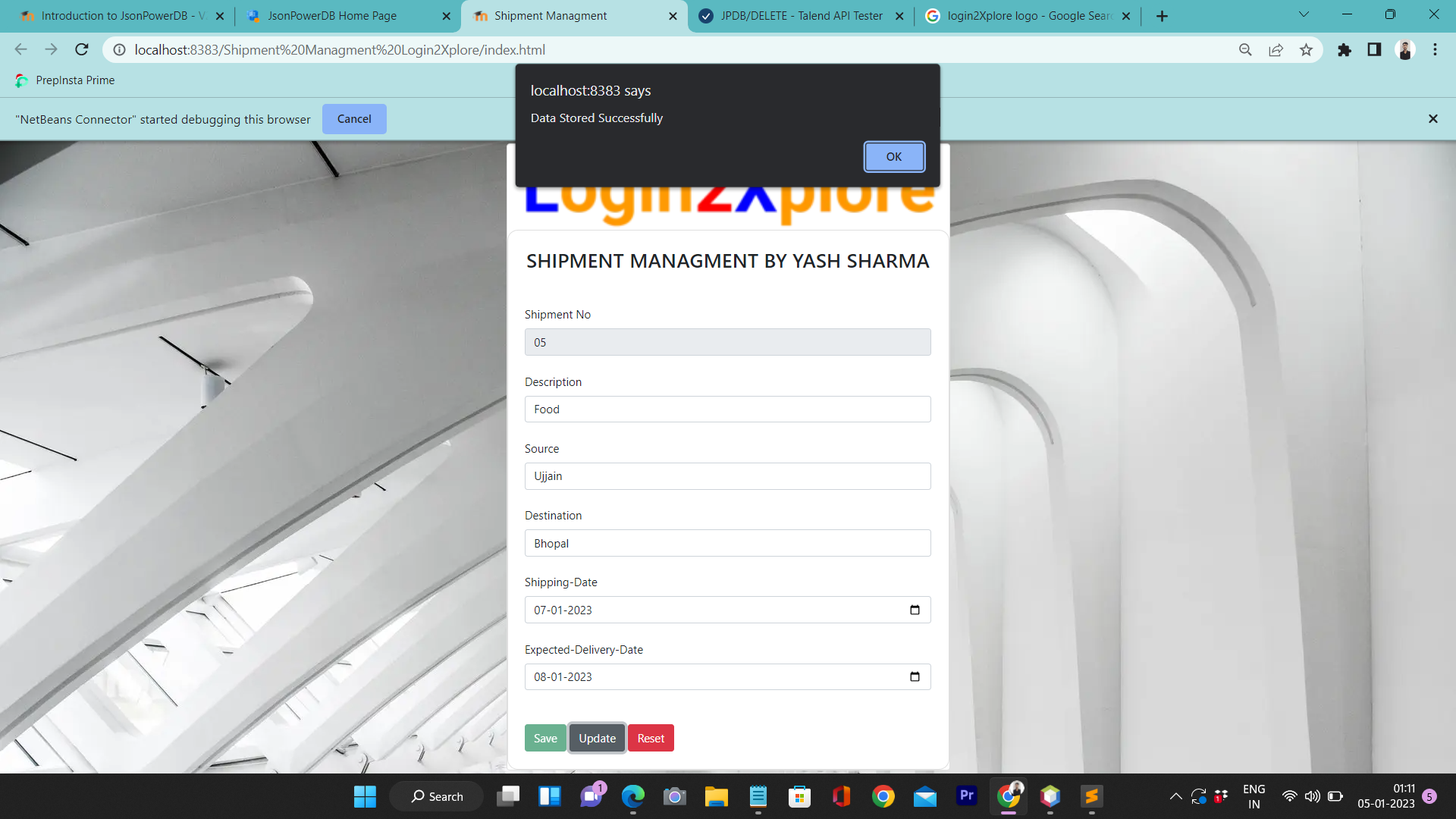Image resolution: width=1456 pixels, height=819 pixels.
Task: Open Microsoft Edge from the taskbar
Action: 633,796
